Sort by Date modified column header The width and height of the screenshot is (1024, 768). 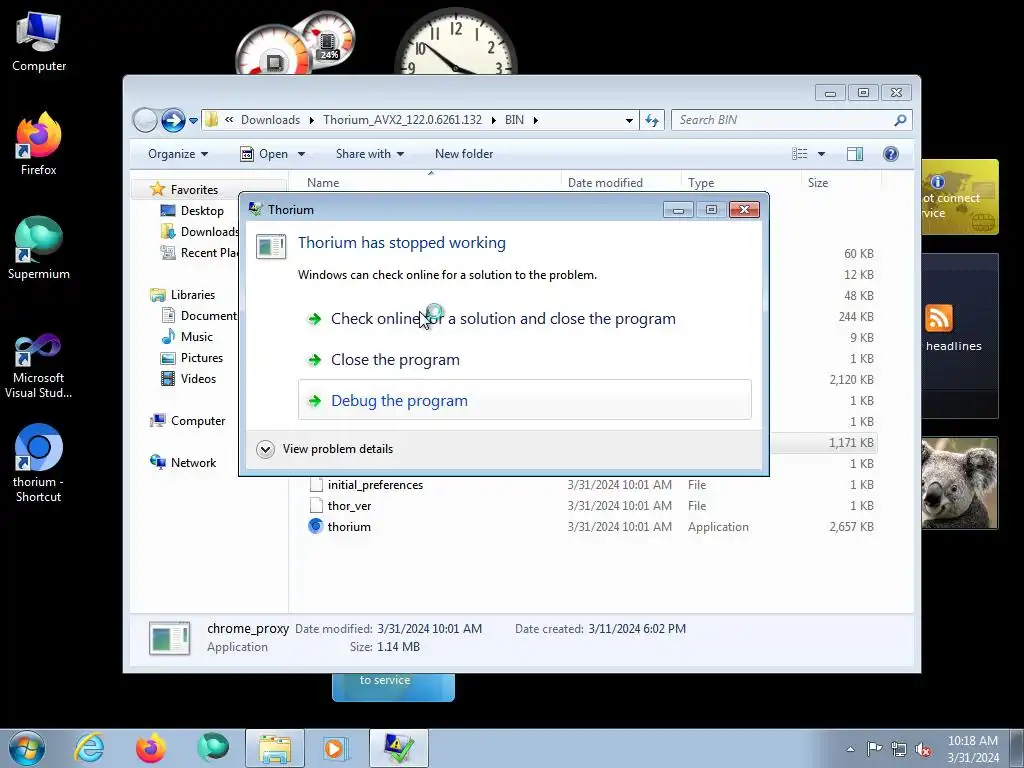[x=620, y=183]
